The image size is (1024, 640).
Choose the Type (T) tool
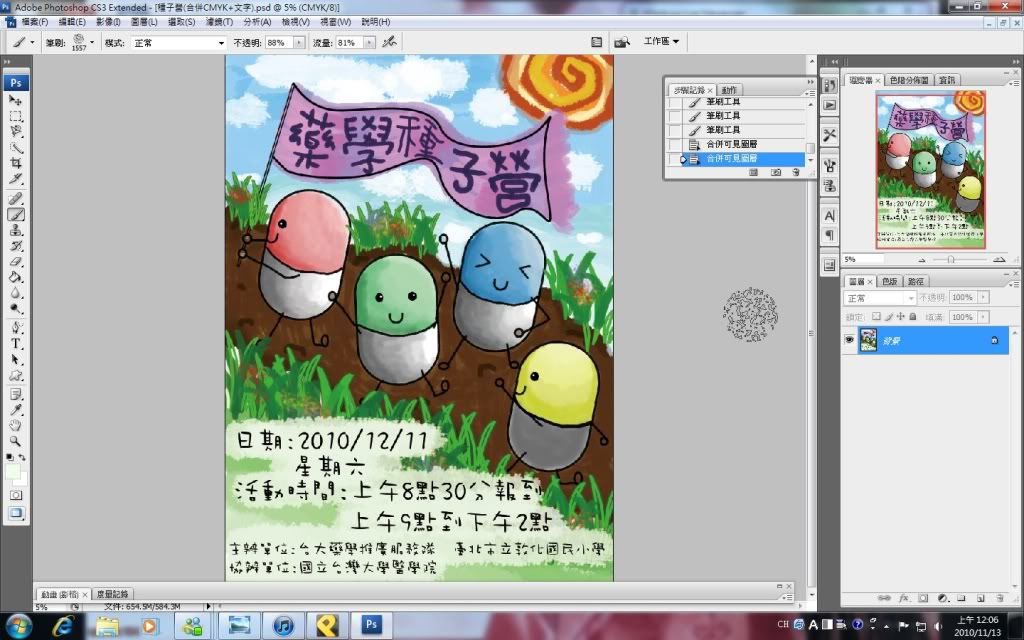click(16, 343)
